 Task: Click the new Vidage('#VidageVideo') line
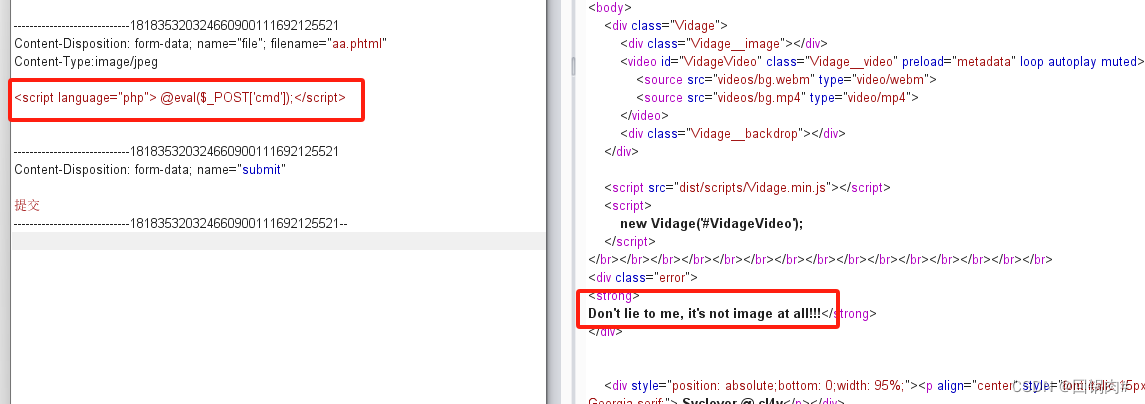(711, 224)
